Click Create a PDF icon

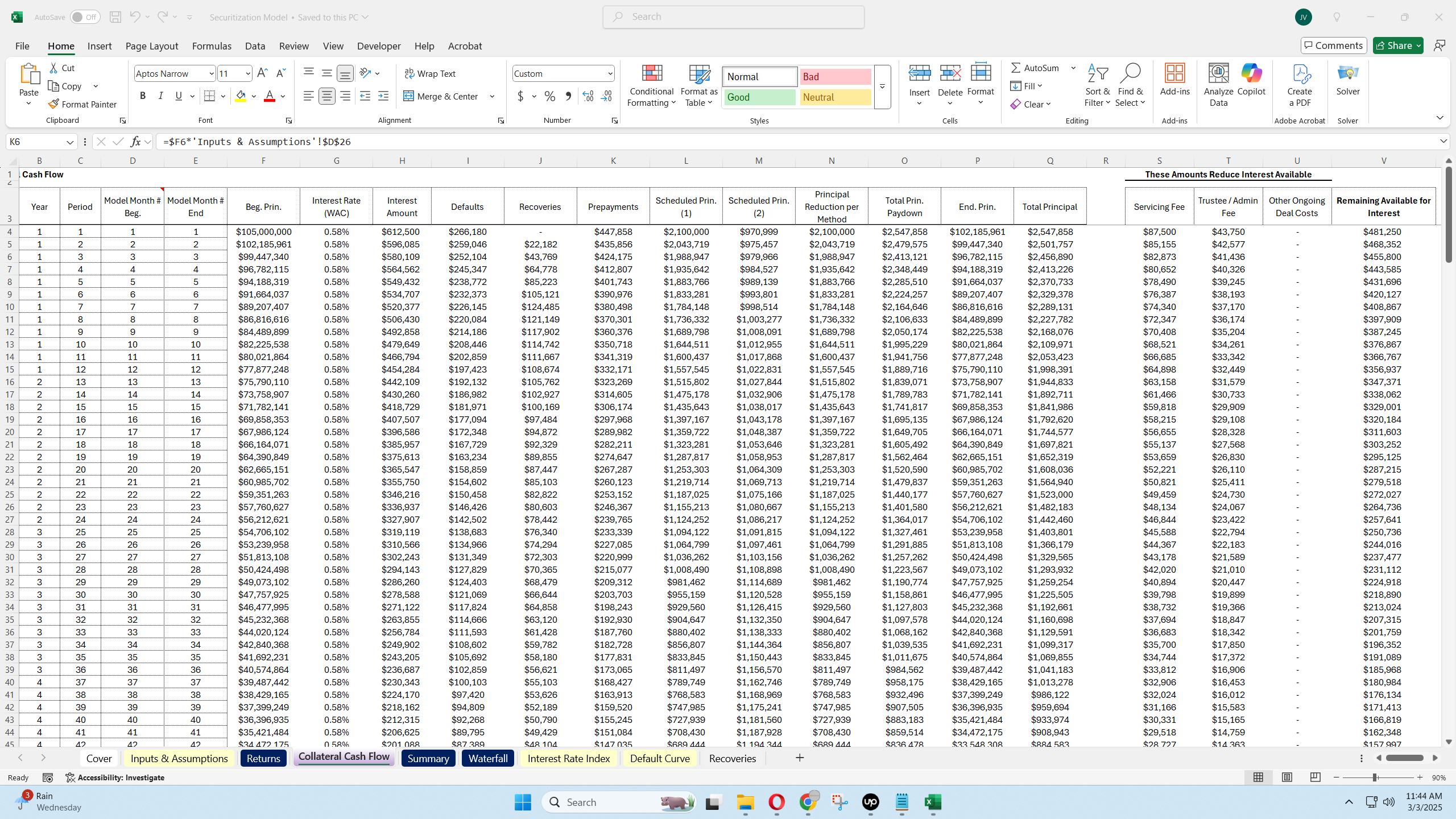pos(1300,85)
